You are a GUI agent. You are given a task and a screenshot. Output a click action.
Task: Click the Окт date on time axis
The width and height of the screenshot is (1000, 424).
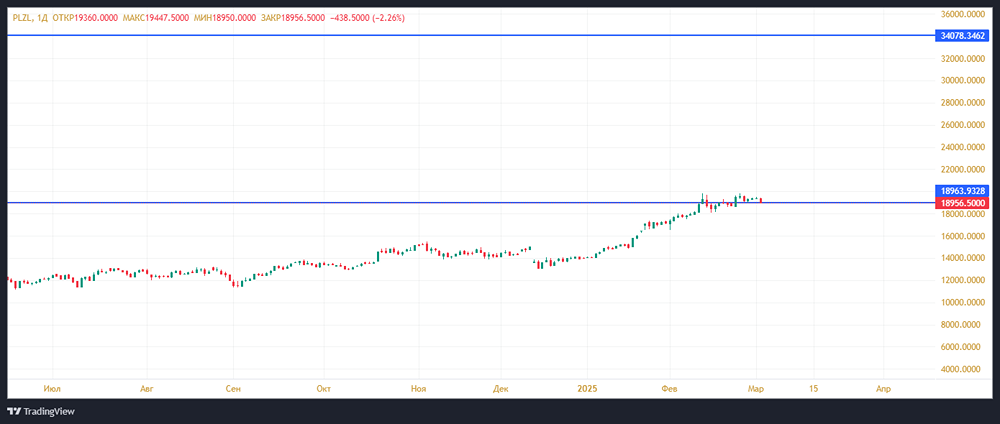(x=324, y=388)
